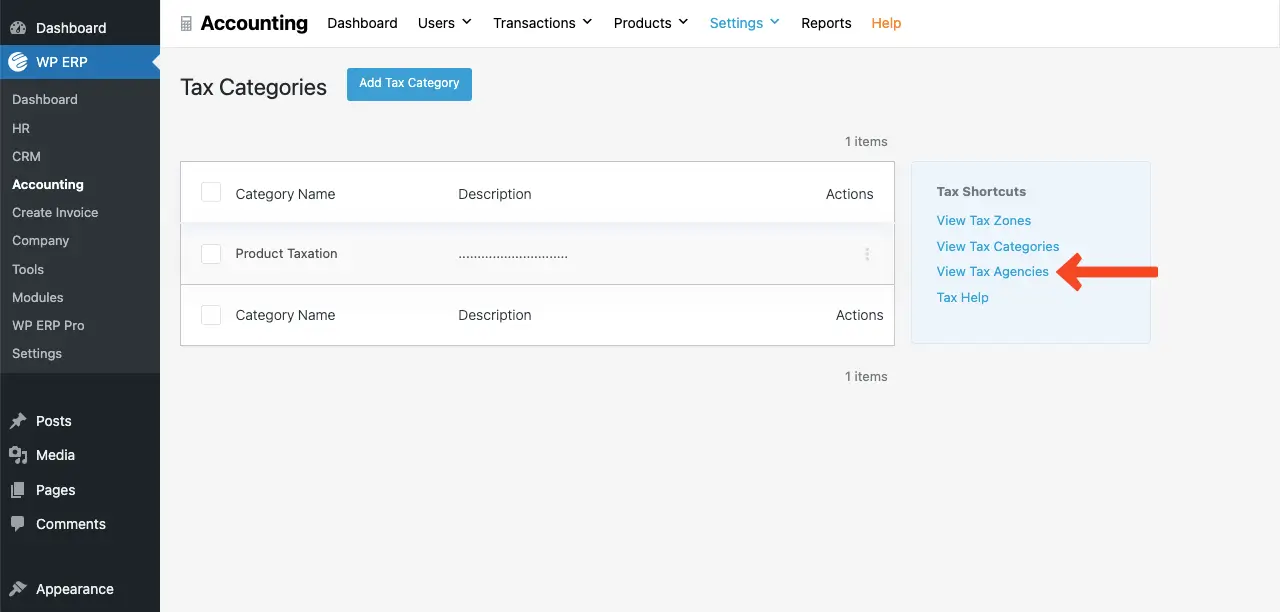
Task: Expand the Users dropdown menu
Action: click(x=445, y=23)
